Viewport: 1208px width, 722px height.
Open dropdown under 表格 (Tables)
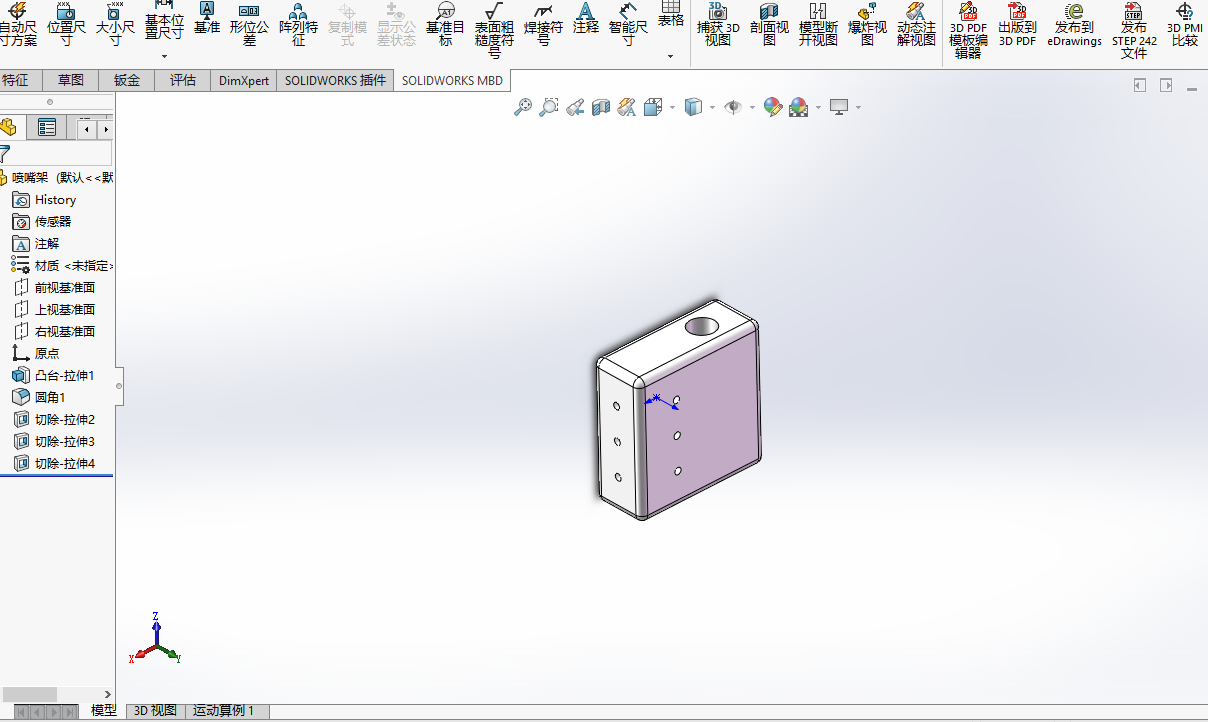pyautogui.click(x=671, y=56)
